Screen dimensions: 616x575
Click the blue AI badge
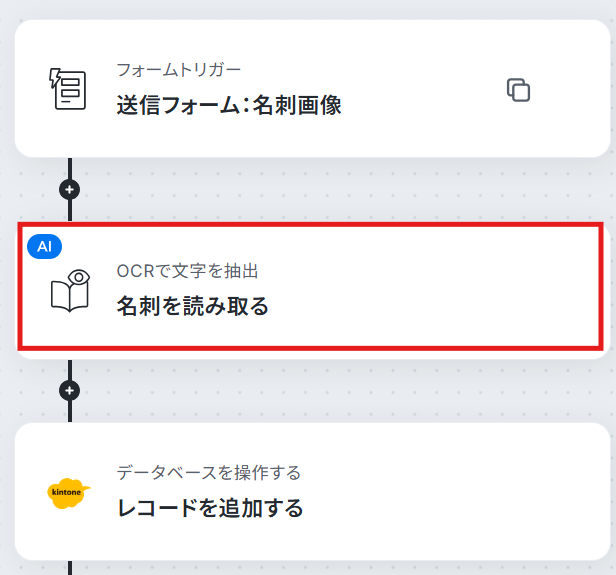(x=44, y=247)
